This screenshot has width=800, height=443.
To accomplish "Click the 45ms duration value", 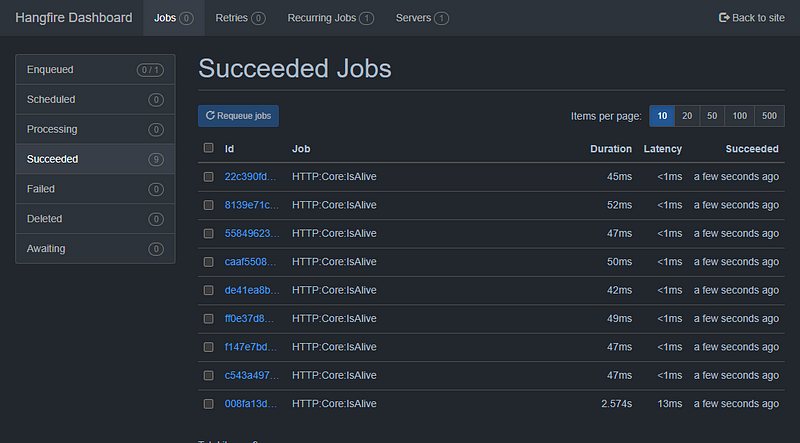I will pos(619,177).
